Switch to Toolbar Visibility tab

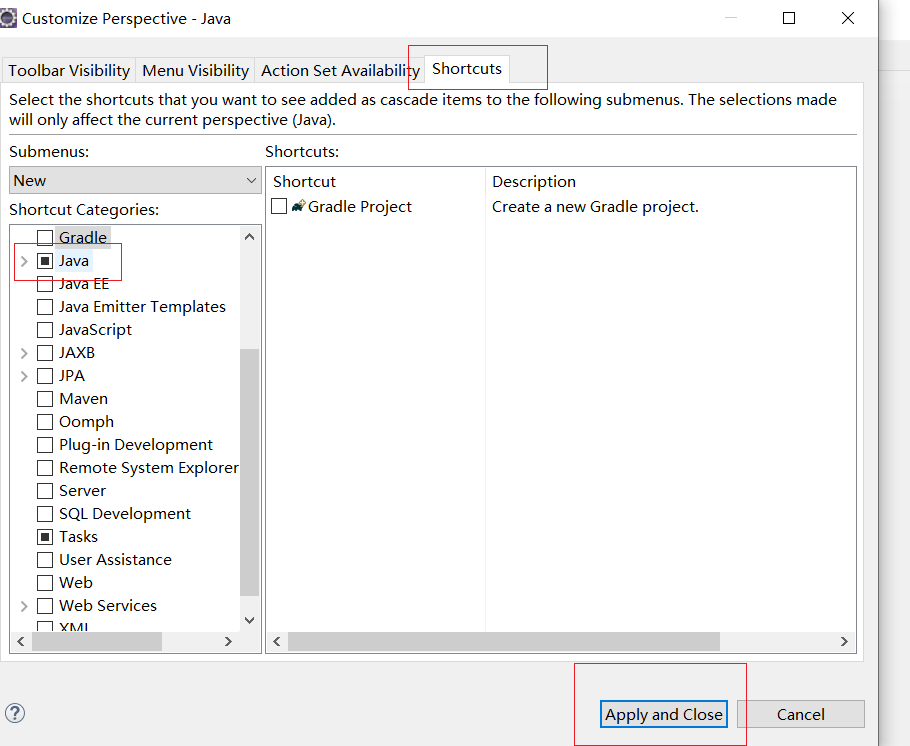[x=68, y=70]
